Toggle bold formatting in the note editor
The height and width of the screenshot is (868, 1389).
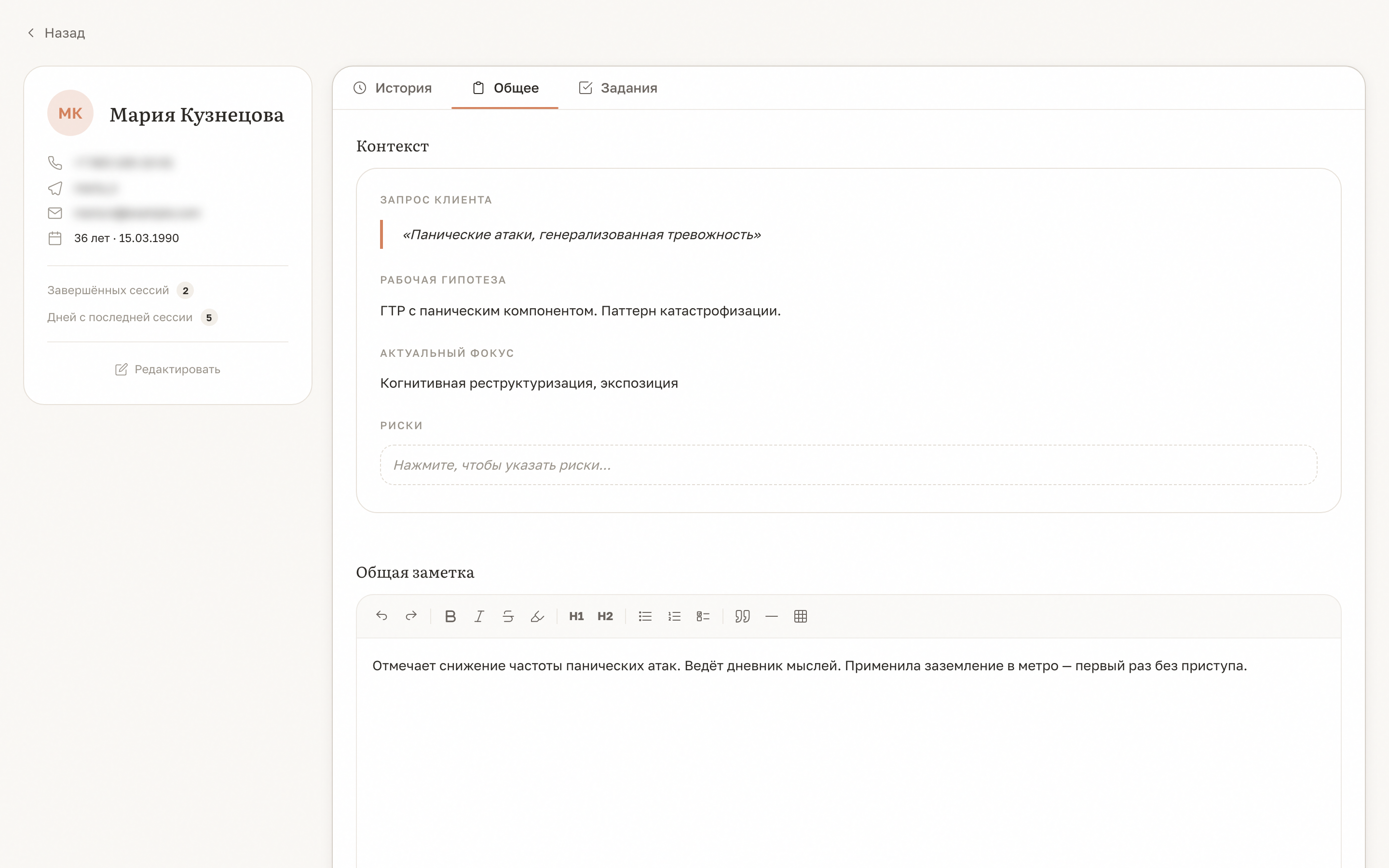[450, 616]
